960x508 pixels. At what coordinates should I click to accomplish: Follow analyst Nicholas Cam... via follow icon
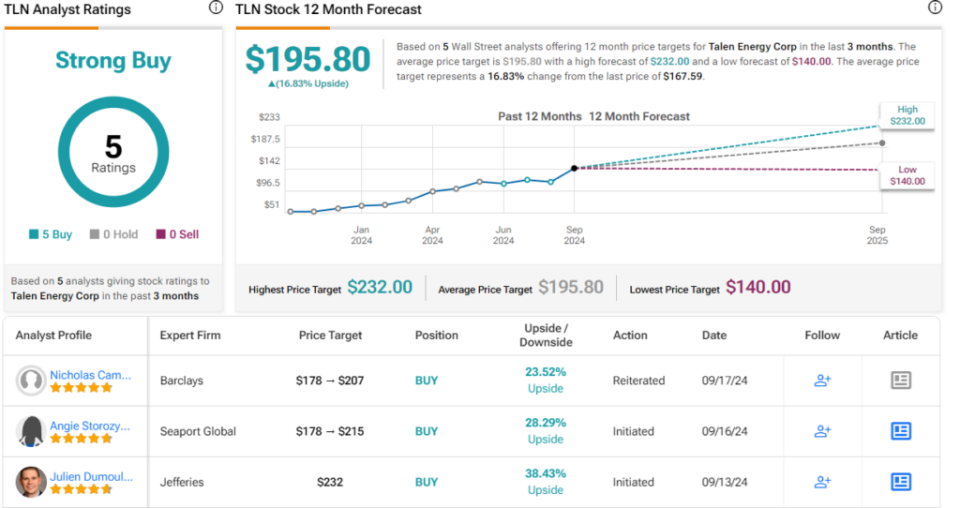822,380
